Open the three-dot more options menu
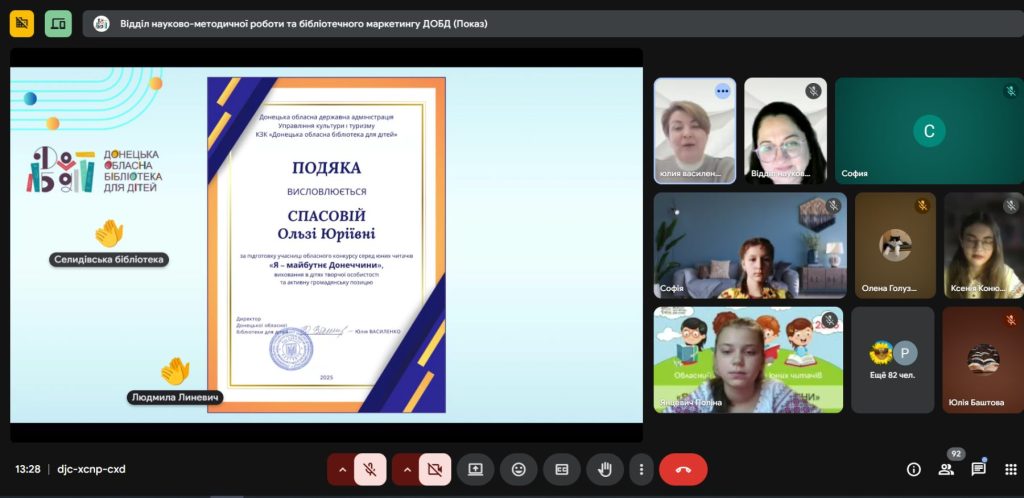This screenshot has height=498, width=1024. [x=640, y=469]
